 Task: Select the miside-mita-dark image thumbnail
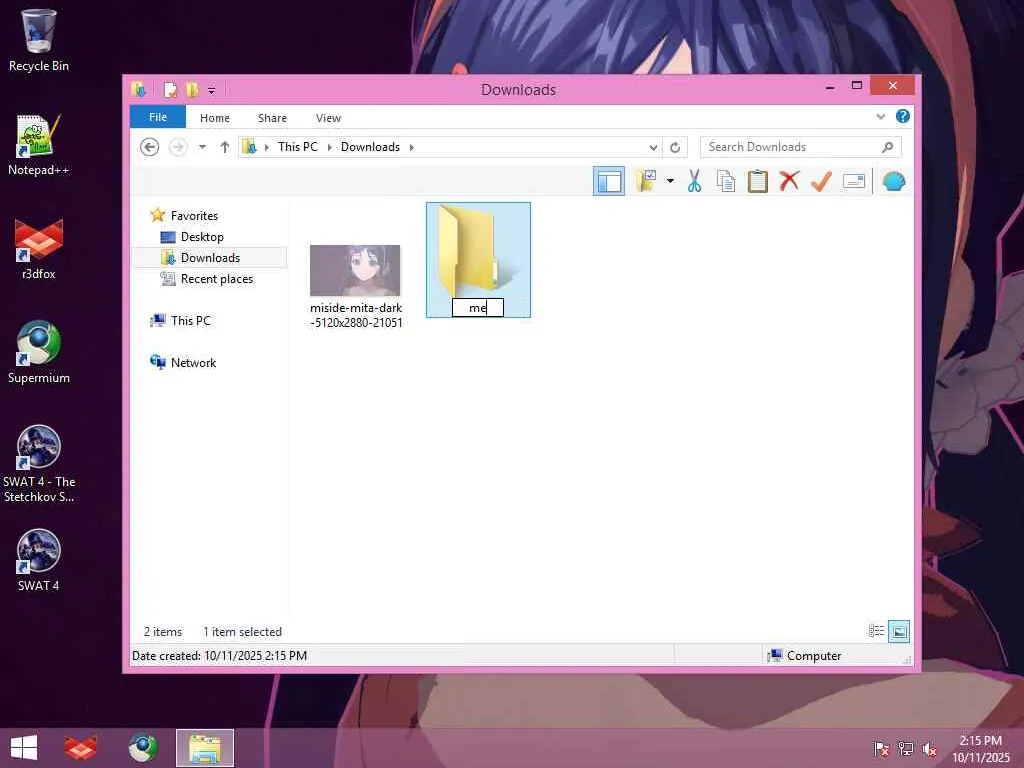pos(355,270)
